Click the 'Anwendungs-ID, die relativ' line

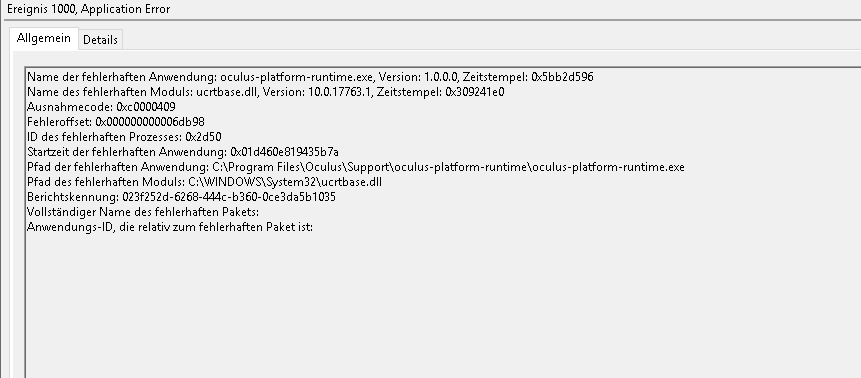pyautogui.click(x=170, y=226)
